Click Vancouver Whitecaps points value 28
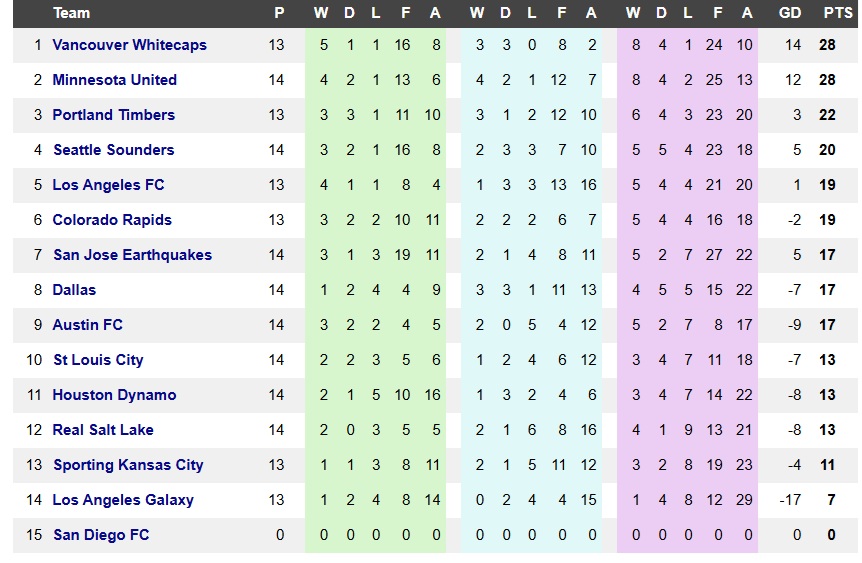 point(827,45)
